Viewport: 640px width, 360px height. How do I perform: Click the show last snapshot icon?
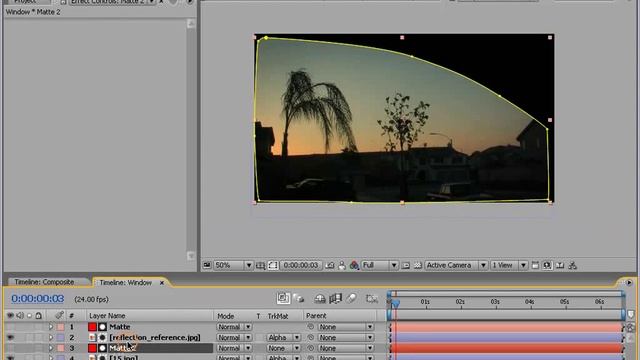(342, 266)
